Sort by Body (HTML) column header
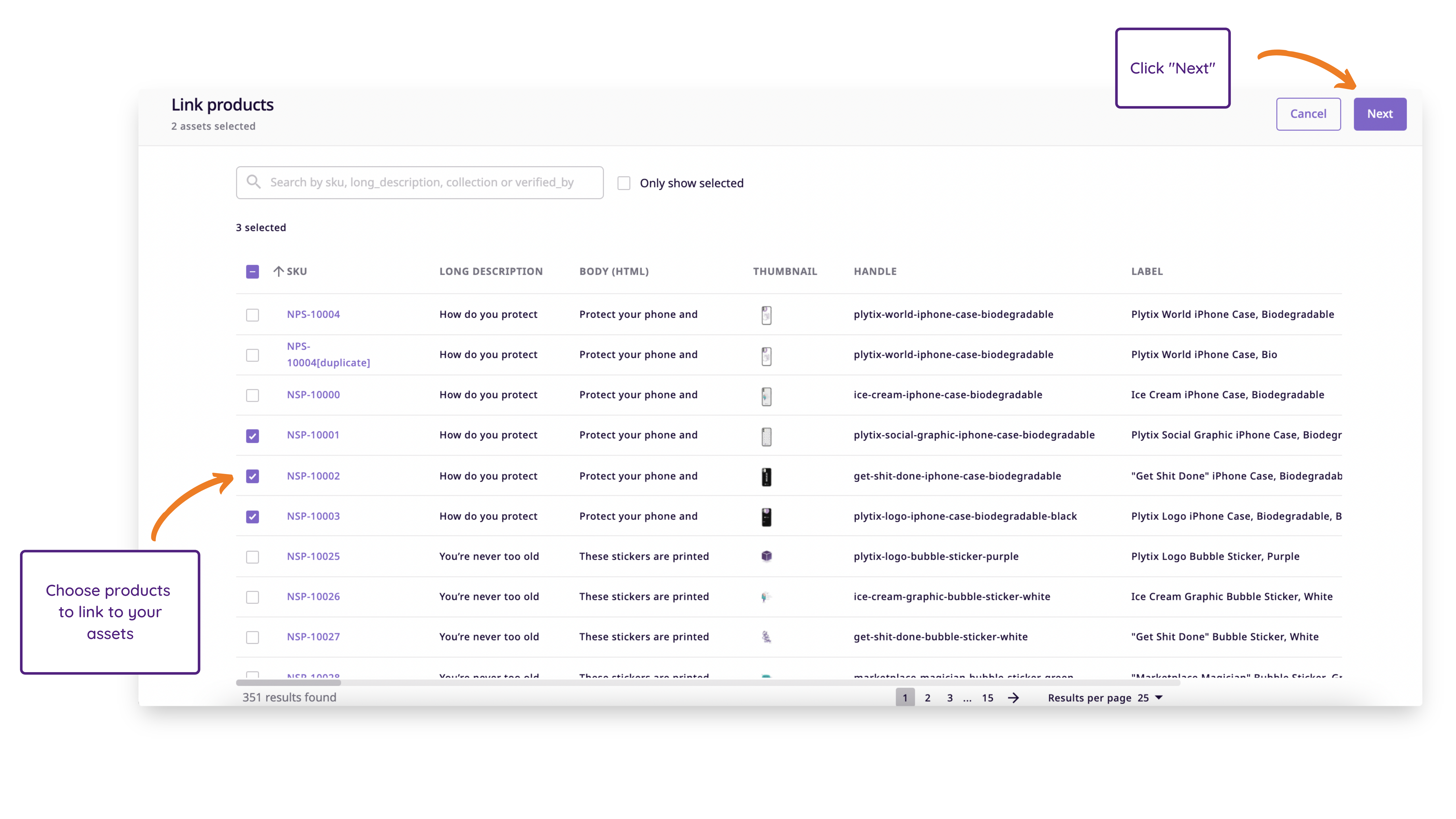Viewport: 1456px width, 819px height. [614, 271]
